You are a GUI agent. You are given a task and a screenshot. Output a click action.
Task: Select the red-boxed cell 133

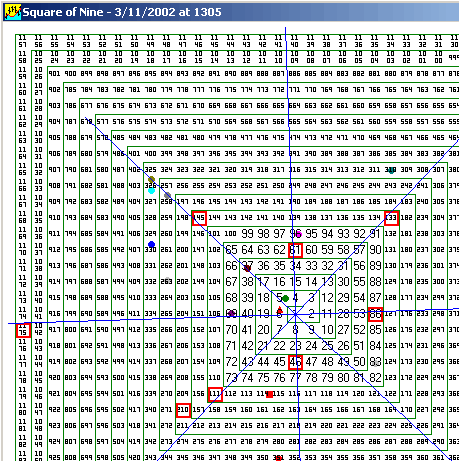pyautogui.click(x=391, y=218)
